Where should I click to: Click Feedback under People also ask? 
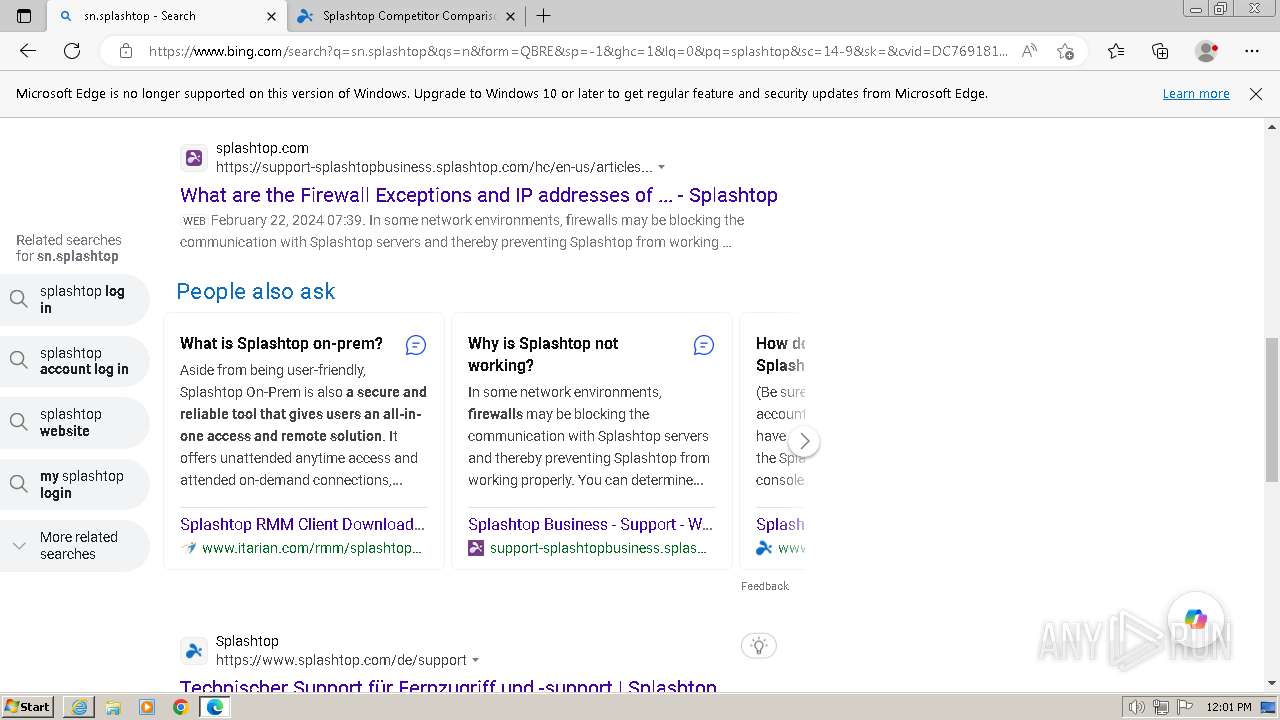tap(765, 586)
